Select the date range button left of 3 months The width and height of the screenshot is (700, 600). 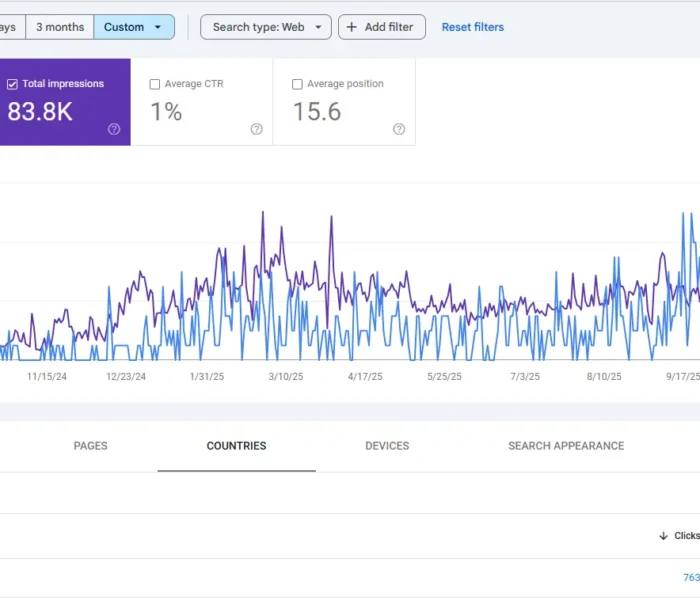[10, 27]
